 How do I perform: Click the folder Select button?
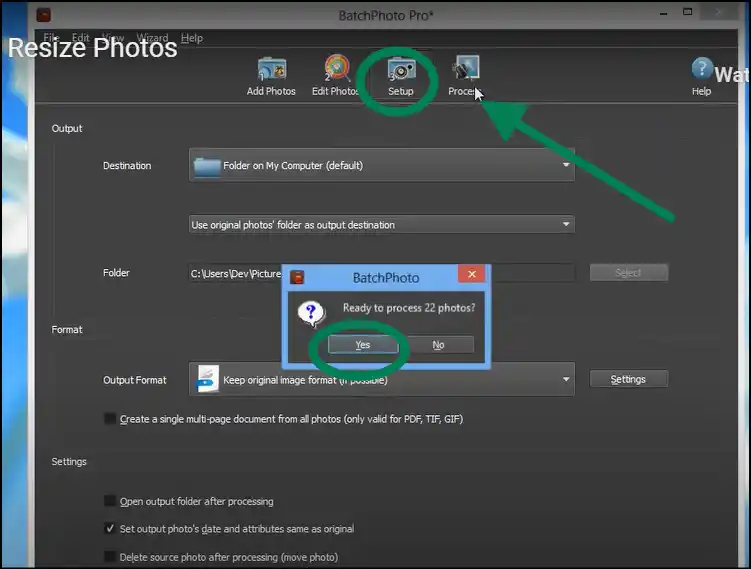[x=628, y=273]
